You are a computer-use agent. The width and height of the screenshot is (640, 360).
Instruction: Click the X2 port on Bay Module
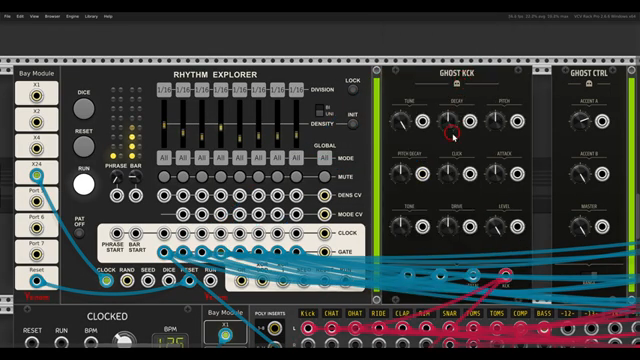point(37,122)
